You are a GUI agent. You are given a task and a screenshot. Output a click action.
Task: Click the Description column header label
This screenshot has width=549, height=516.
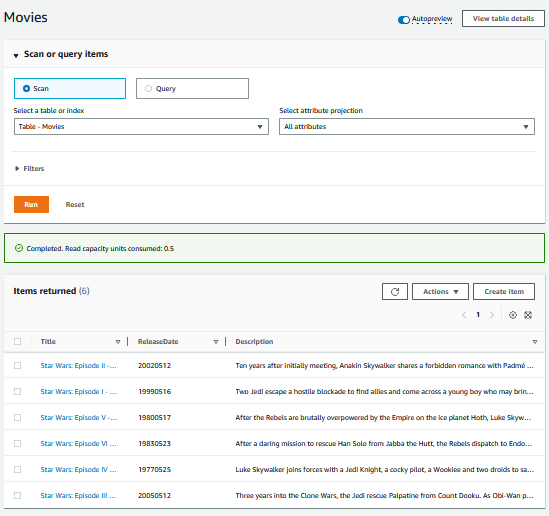coord(254,341)
